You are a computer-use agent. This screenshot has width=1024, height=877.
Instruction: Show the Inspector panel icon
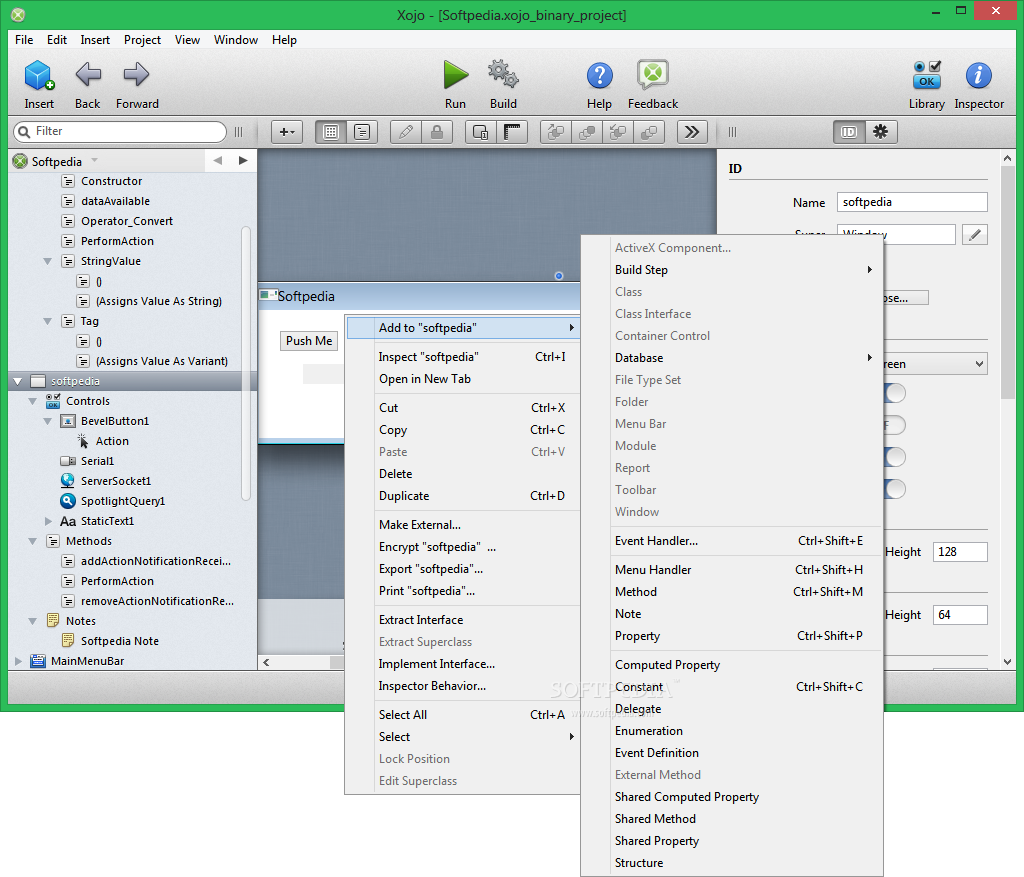978,76
